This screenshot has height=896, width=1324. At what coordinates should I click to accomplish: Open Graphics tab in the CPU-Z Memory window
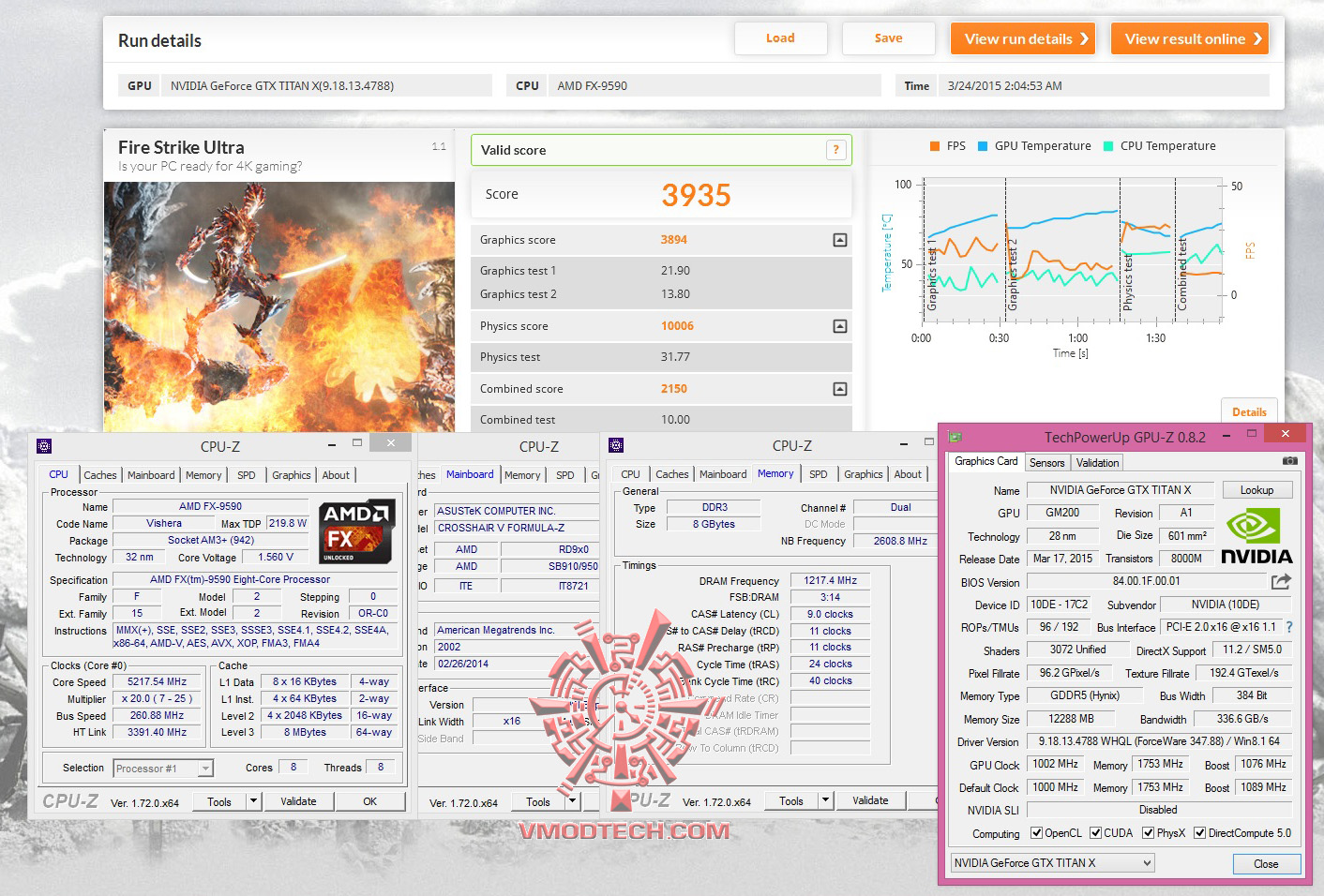pos(863,474)
